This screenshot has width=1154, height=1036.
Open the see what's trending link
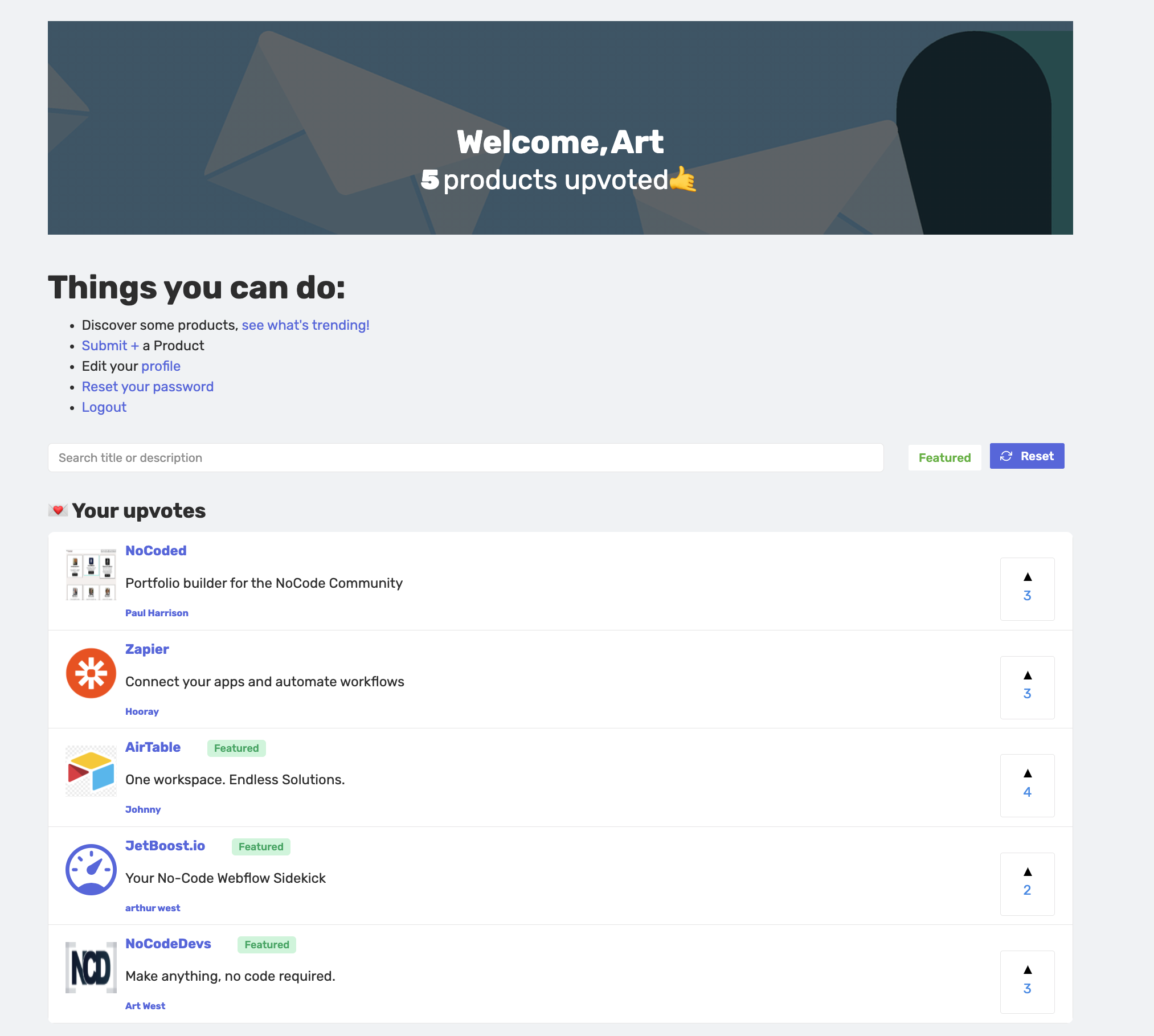coord(305,325)
